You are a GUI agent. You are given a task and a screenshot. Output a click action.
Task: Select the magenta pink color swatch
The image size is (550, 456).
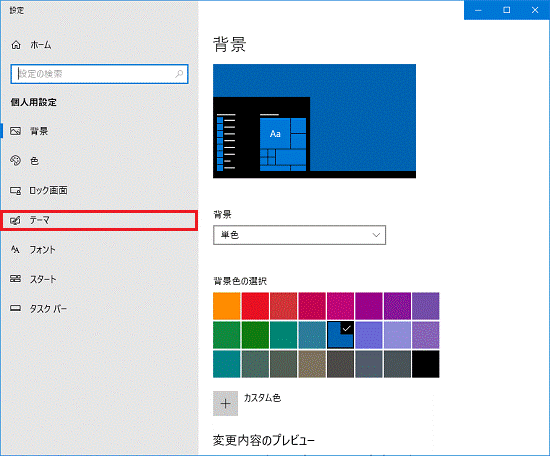(x=340, y=306)
